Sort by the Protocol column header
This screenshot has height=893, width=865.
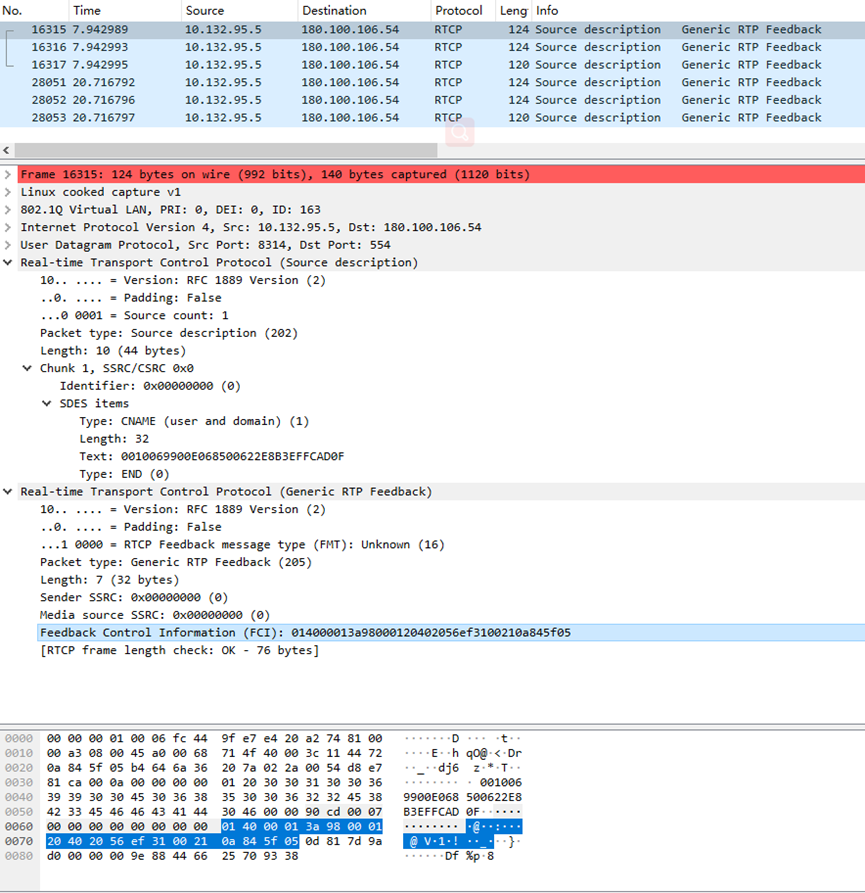click(463, 10)
